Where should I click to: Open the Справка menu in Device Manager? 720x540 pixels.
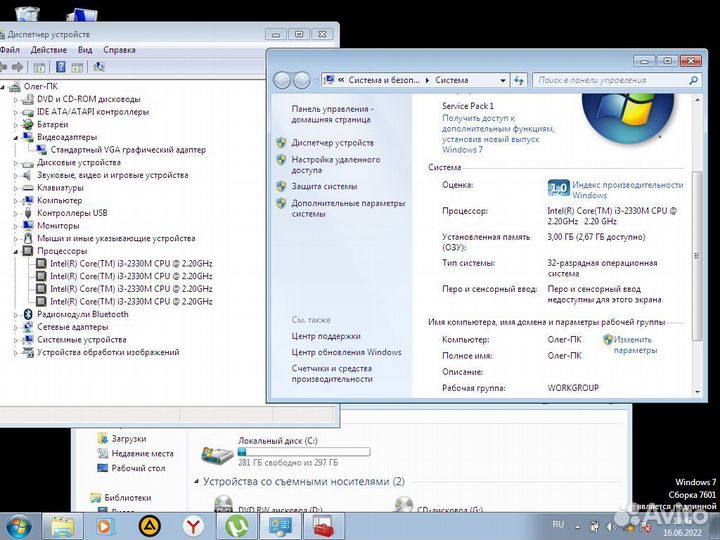click(x=119, y=49)
